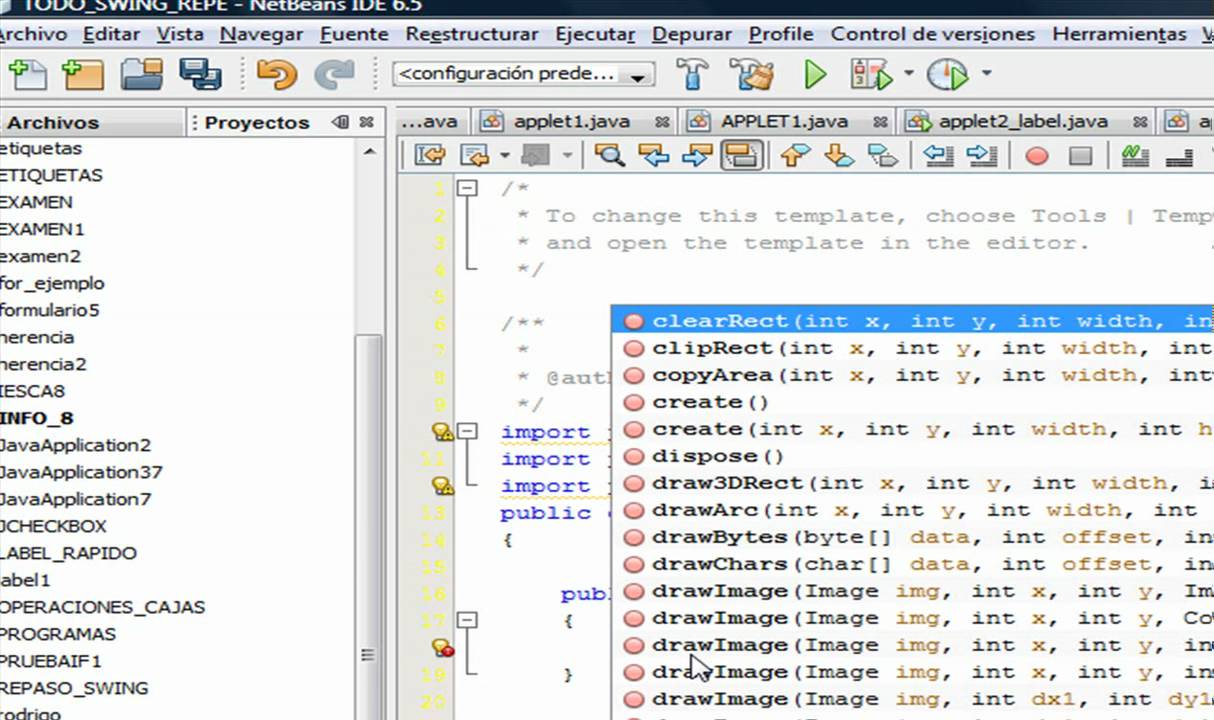Click the Undo arrow icon
Image resolution: width=1214 pixels, height=720 pixels.
(277, 75)
